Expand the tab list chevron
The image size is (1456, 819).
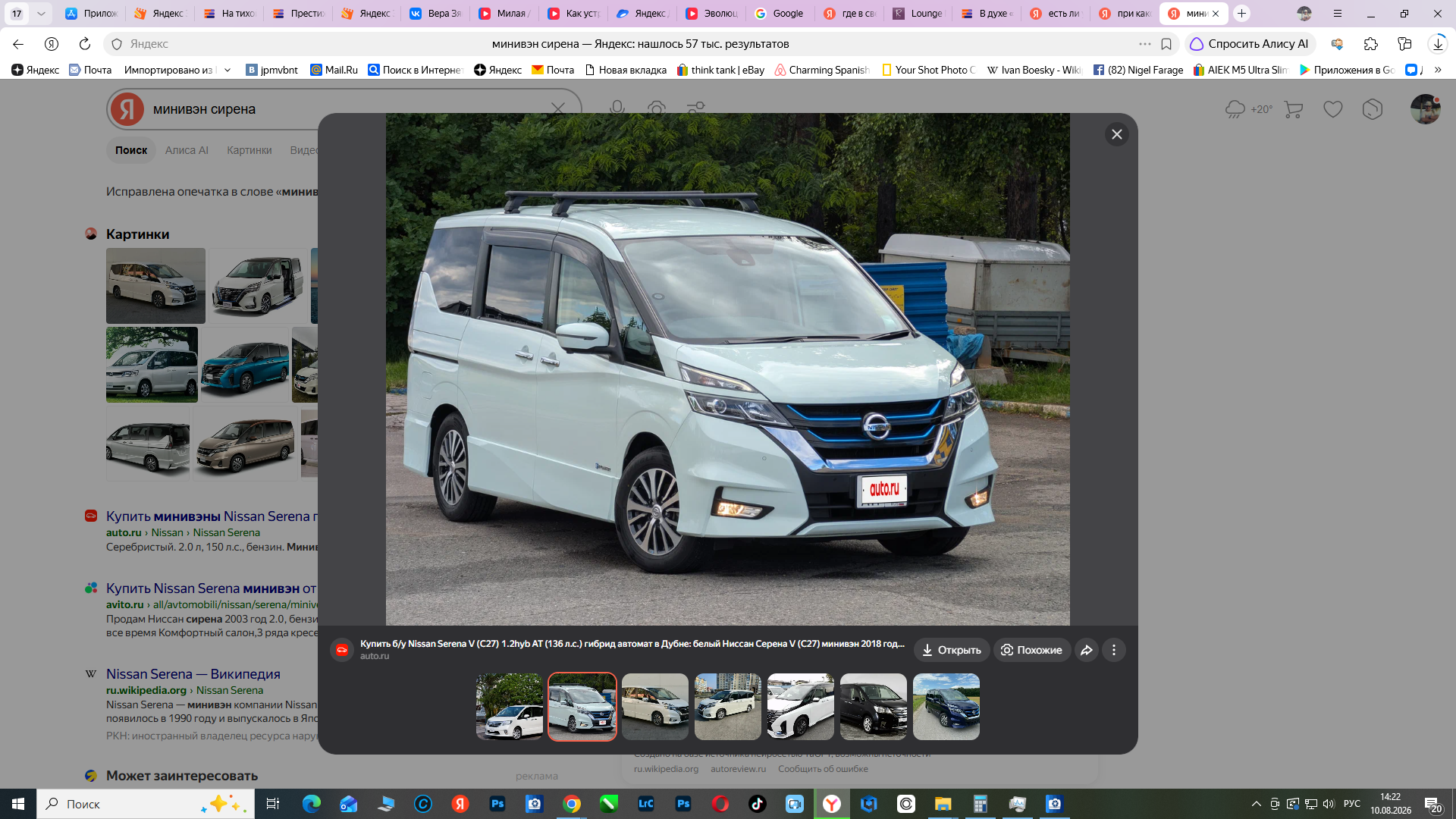(41, 14)
